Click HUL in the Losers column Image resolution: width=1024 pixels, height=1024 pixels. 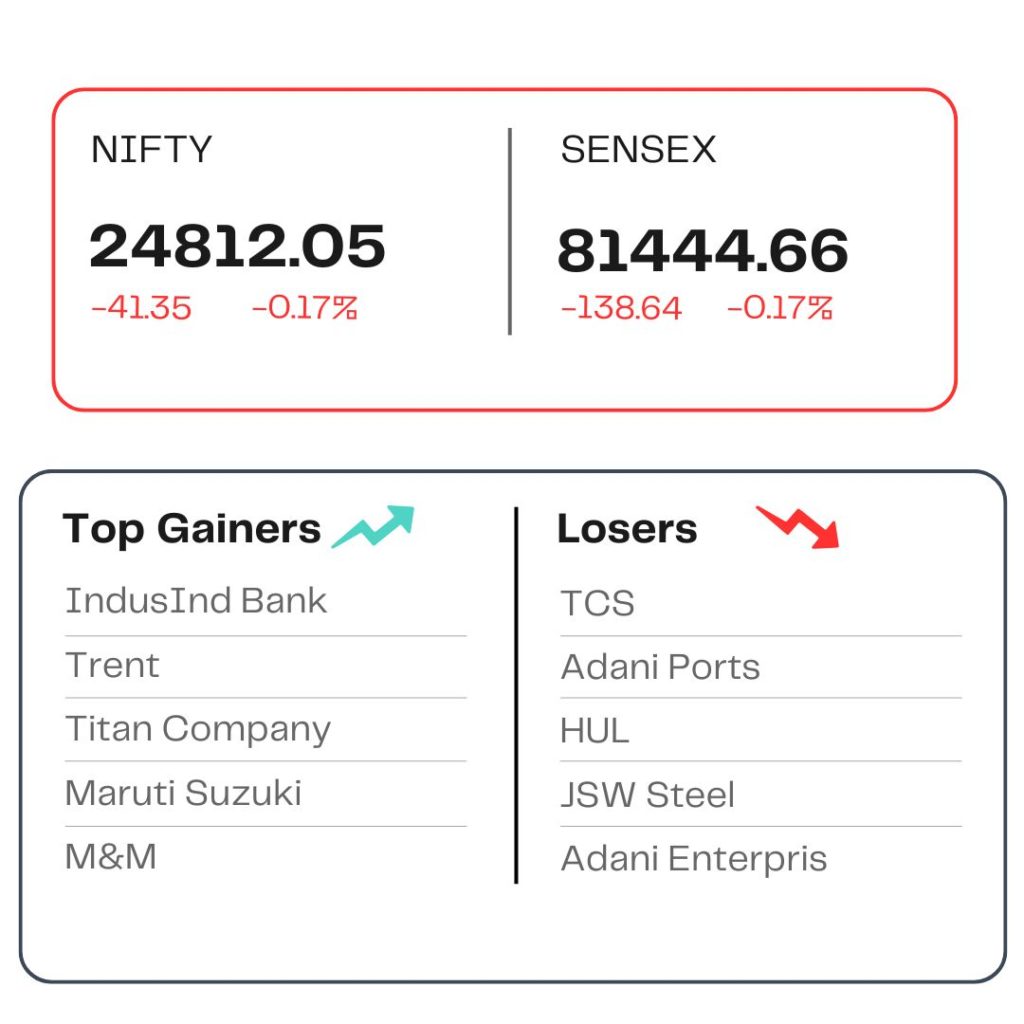coord(595,731)
